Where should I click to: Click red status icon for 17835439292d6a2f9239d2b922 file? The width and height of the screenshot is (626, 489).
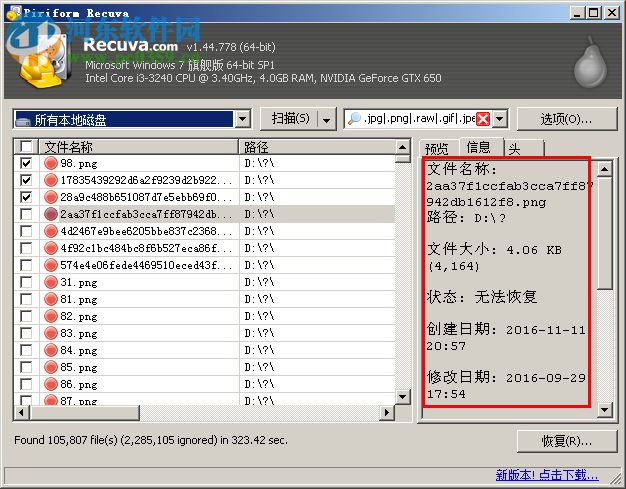pyautogui.click(x=51, y=180)
